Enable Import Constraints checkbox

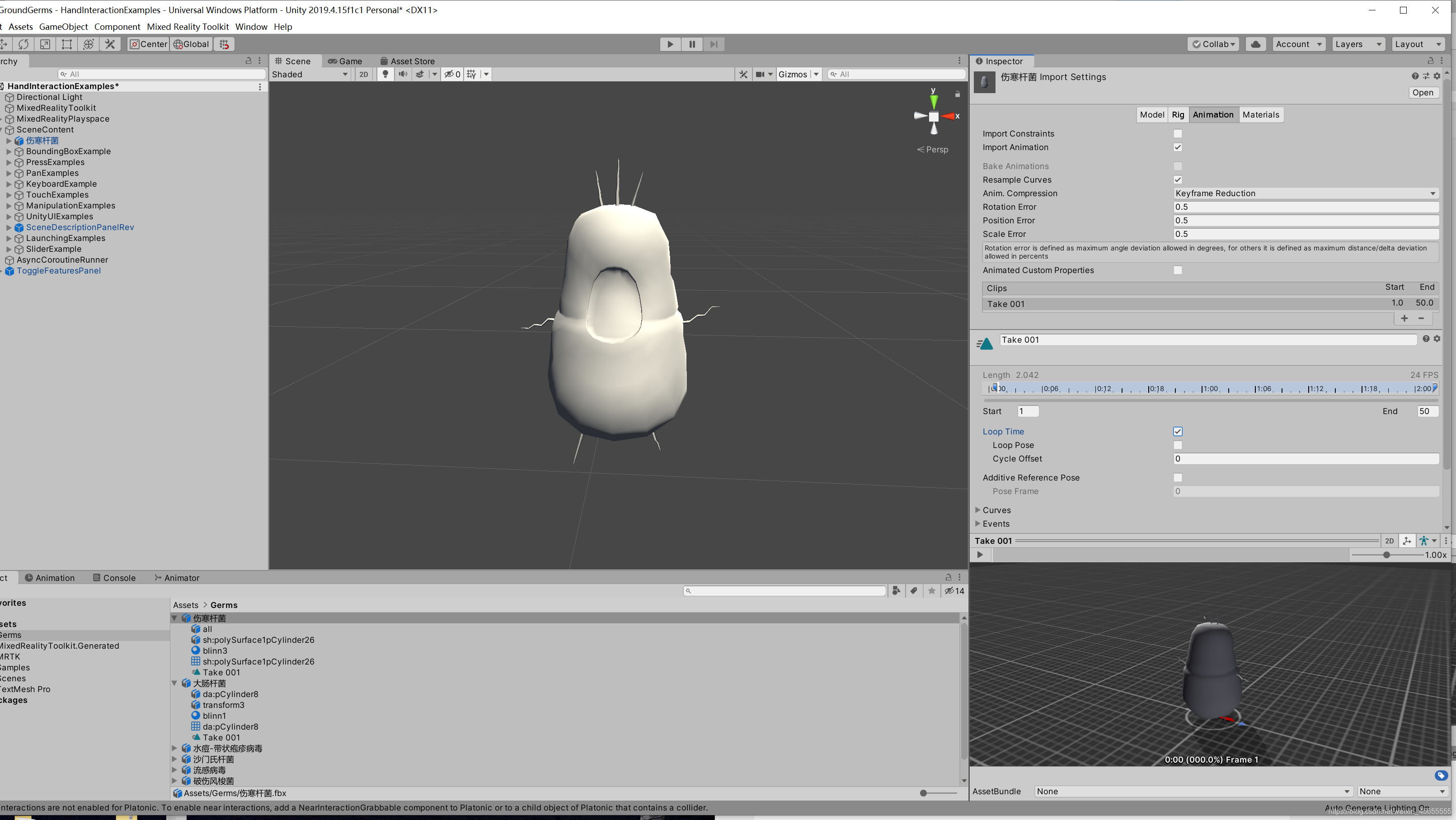(1178, 133)
